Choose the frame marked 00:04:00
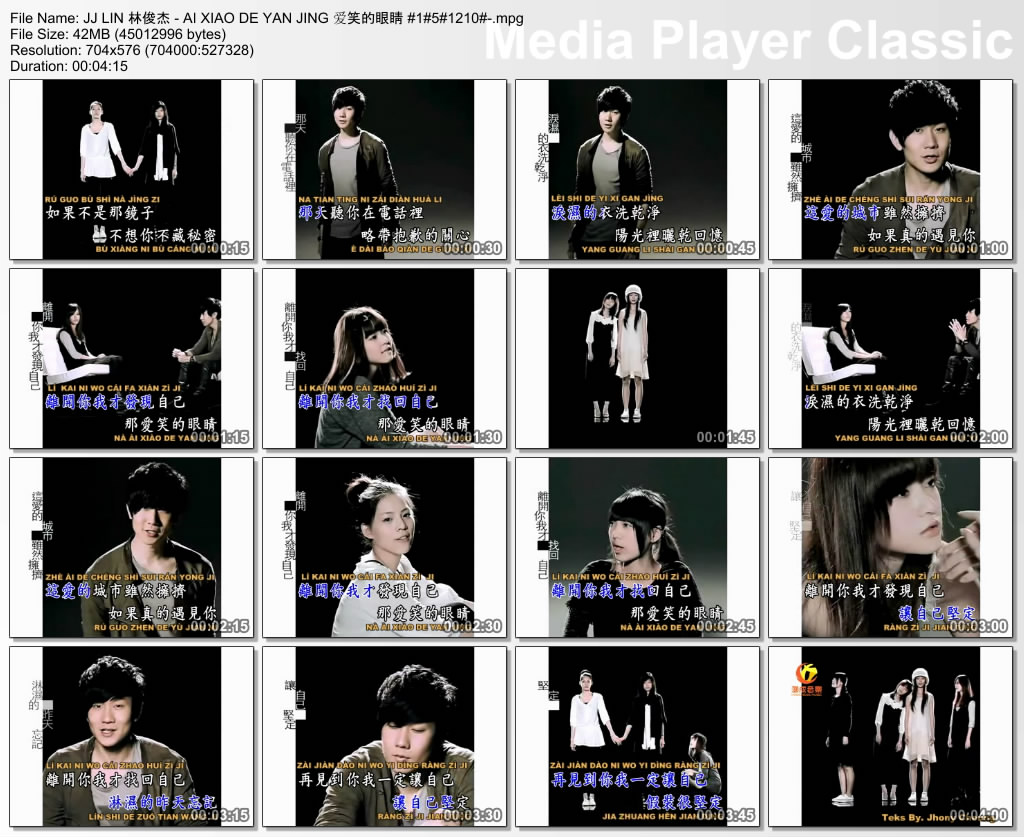This screenshot has width=1024, height=837. click(x=891, y=736)
